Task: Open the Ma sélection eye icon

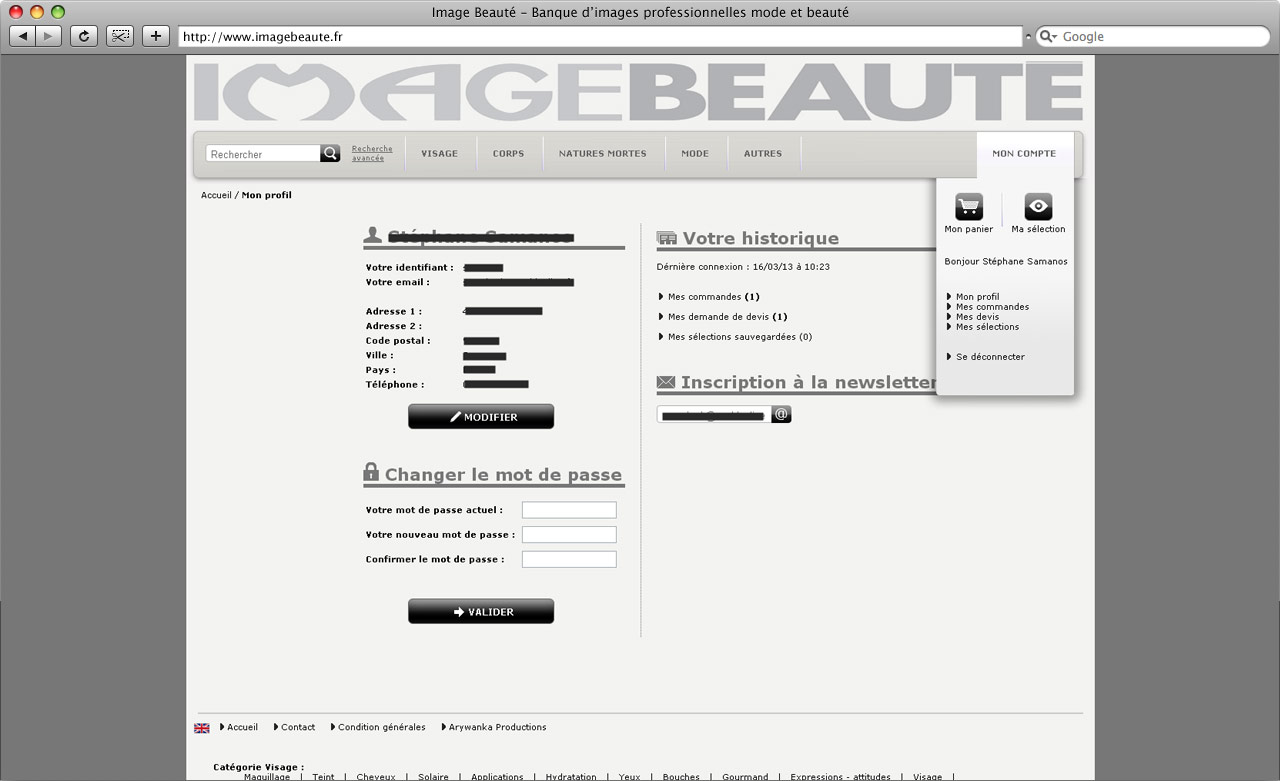Action: (x=1038, y=207)
